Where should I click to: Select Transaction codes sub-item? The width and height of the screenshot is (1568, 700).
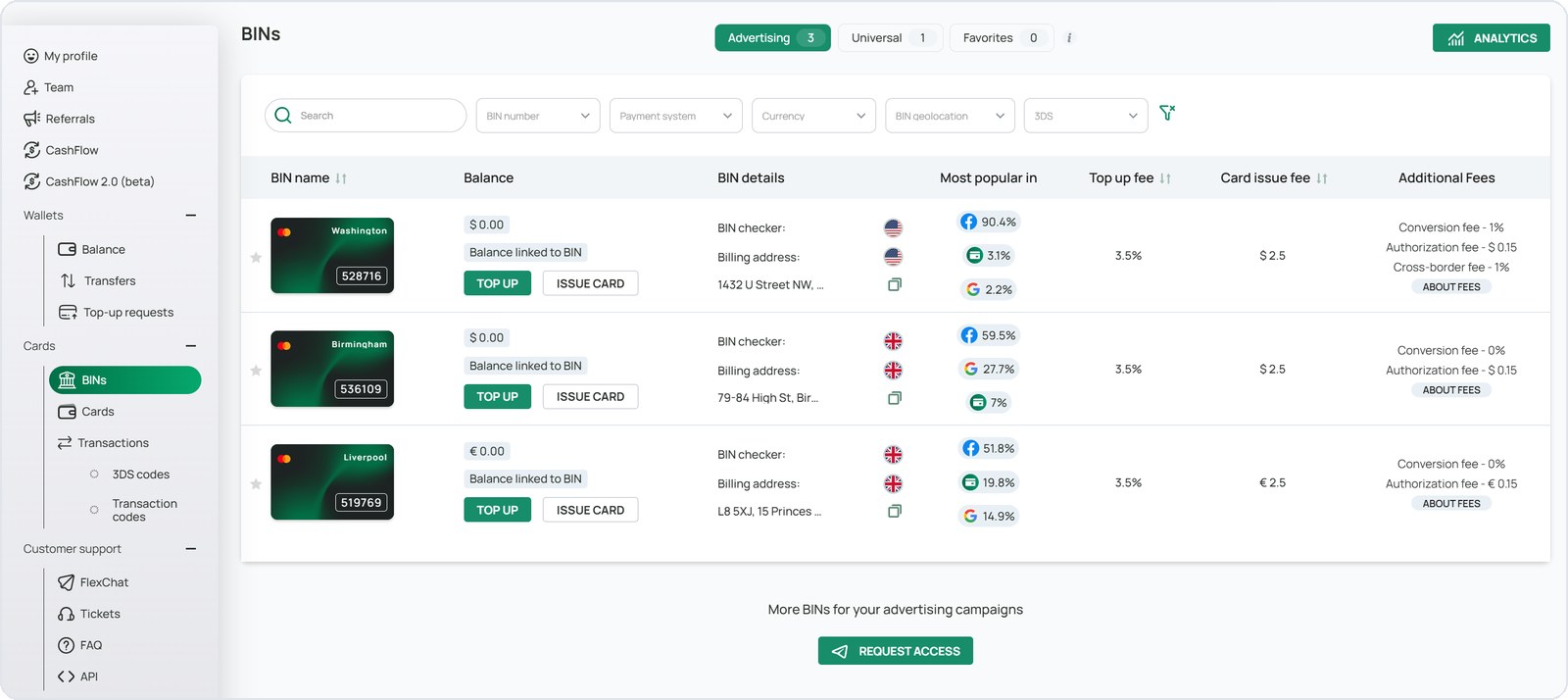tap(134, 510)
